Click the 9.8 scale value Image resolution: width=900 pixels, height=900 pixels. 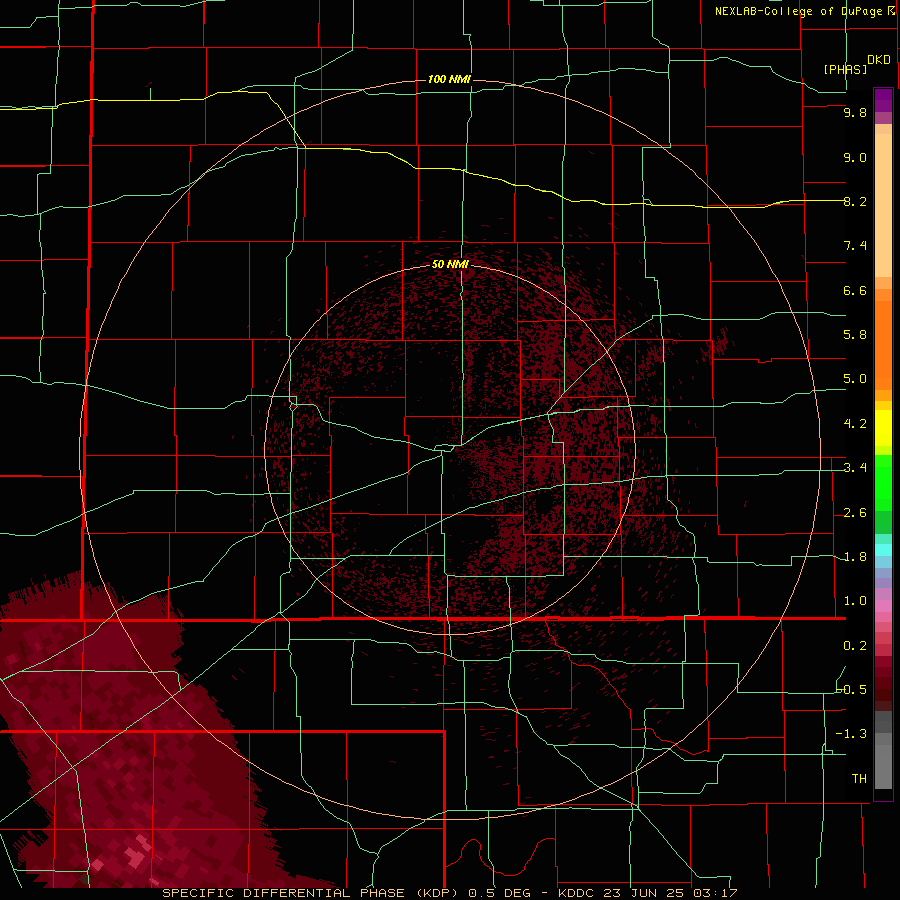(x=855, y=112)
